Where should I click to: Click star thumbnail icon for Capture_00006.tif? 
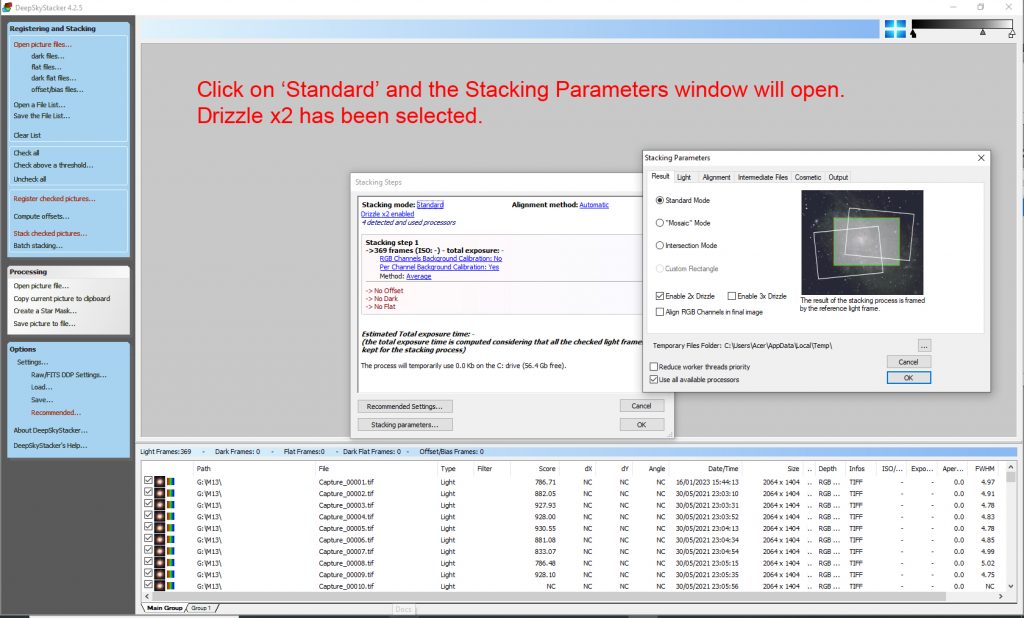tap(159, 540)
